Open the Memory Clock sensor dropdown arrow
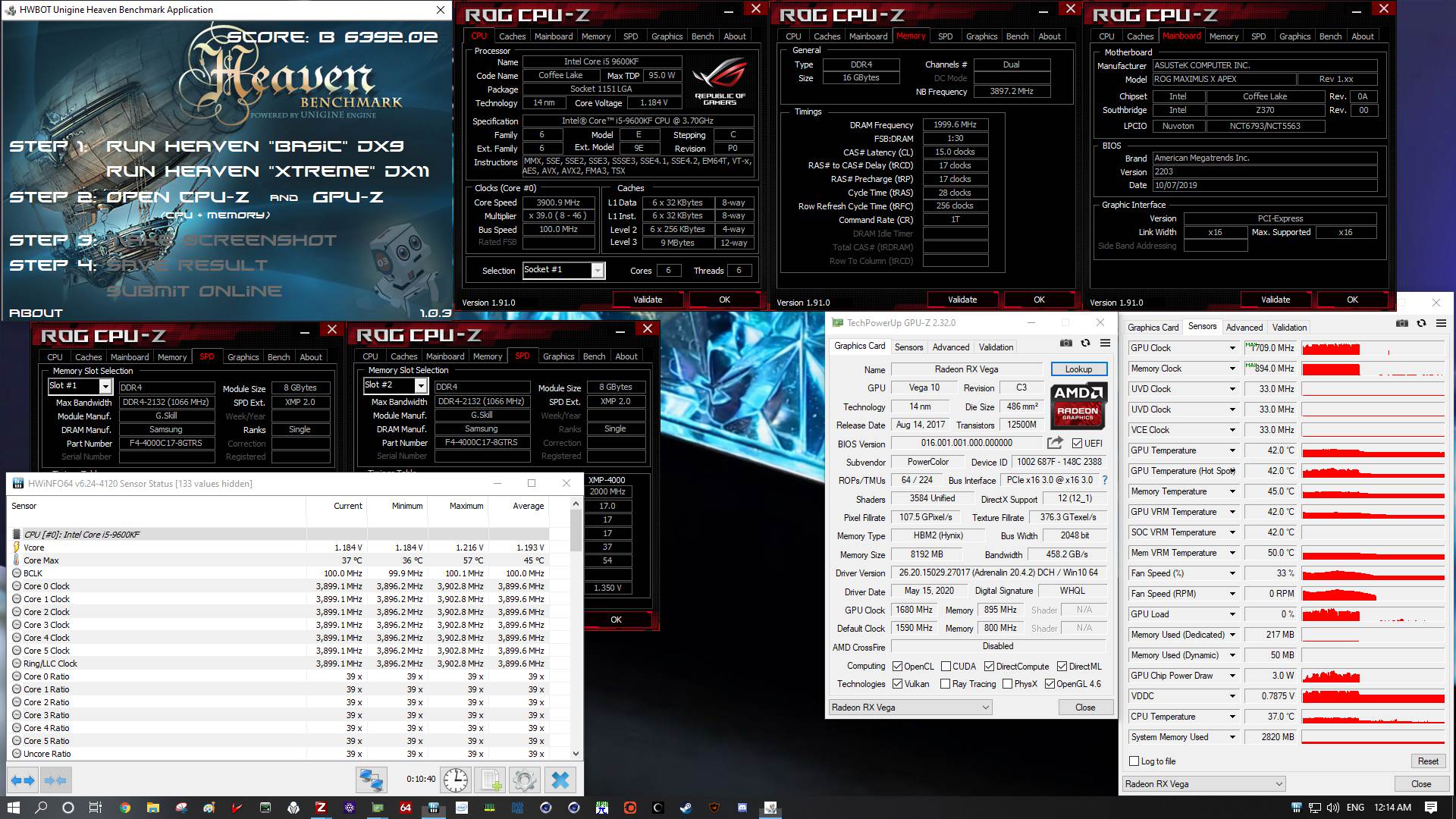The height and width of the screenshot is (819, 1456). tap(1232, 369)
